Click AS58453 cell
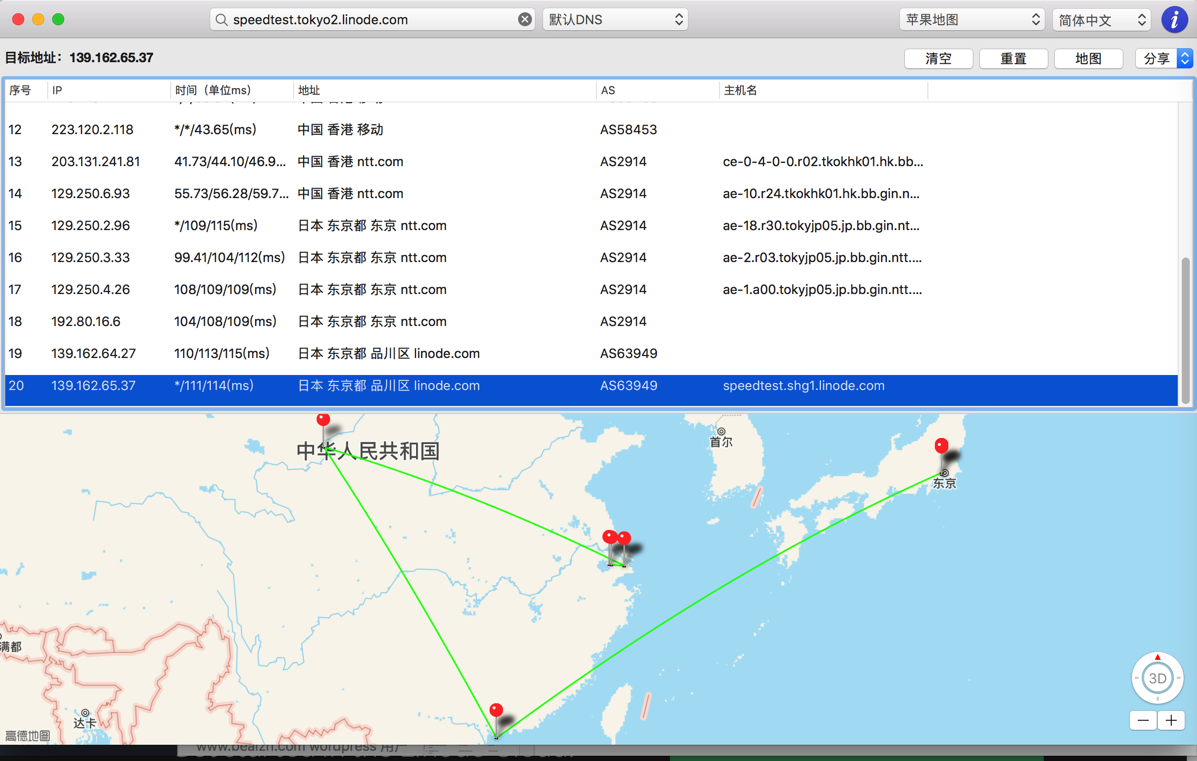The image size is (1197, 761). pyautogui.click(x=628, y=130)
